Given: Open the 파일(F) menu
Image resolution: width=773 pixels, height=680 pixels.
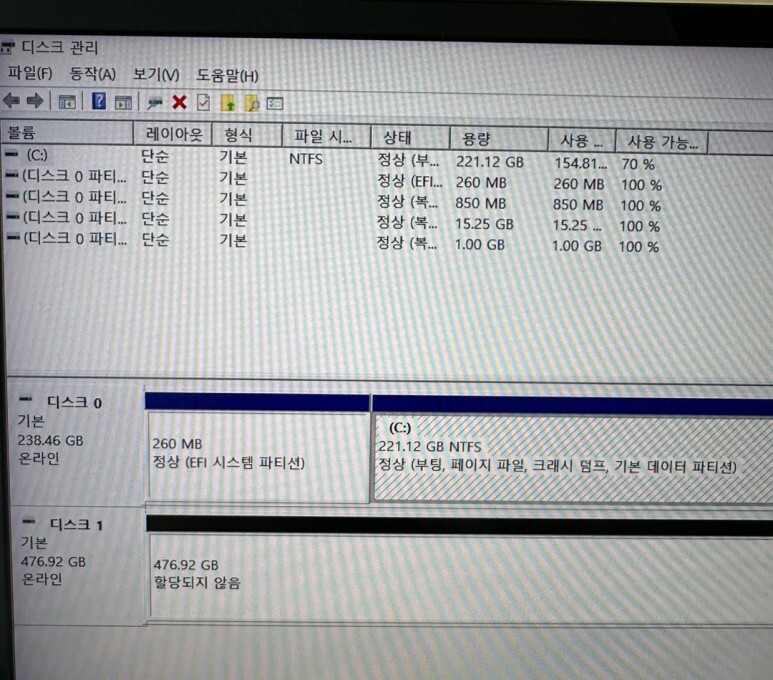Looking at the screenshot, I should tap(30, 73).
